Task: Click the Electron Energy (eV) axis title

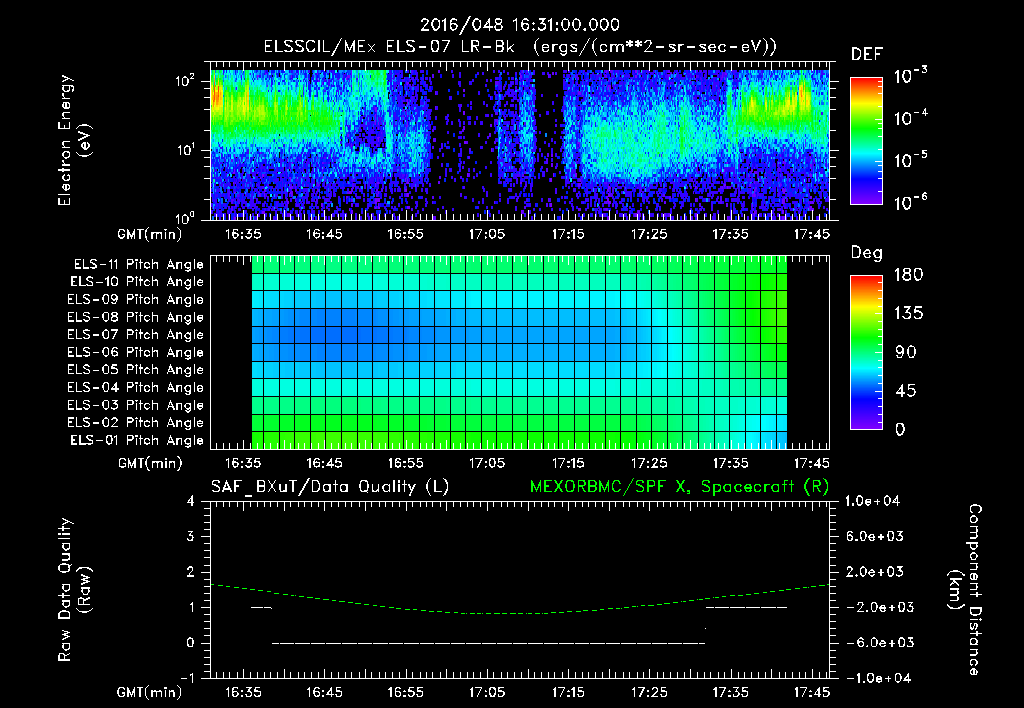Action: click(x=74, y=140)
